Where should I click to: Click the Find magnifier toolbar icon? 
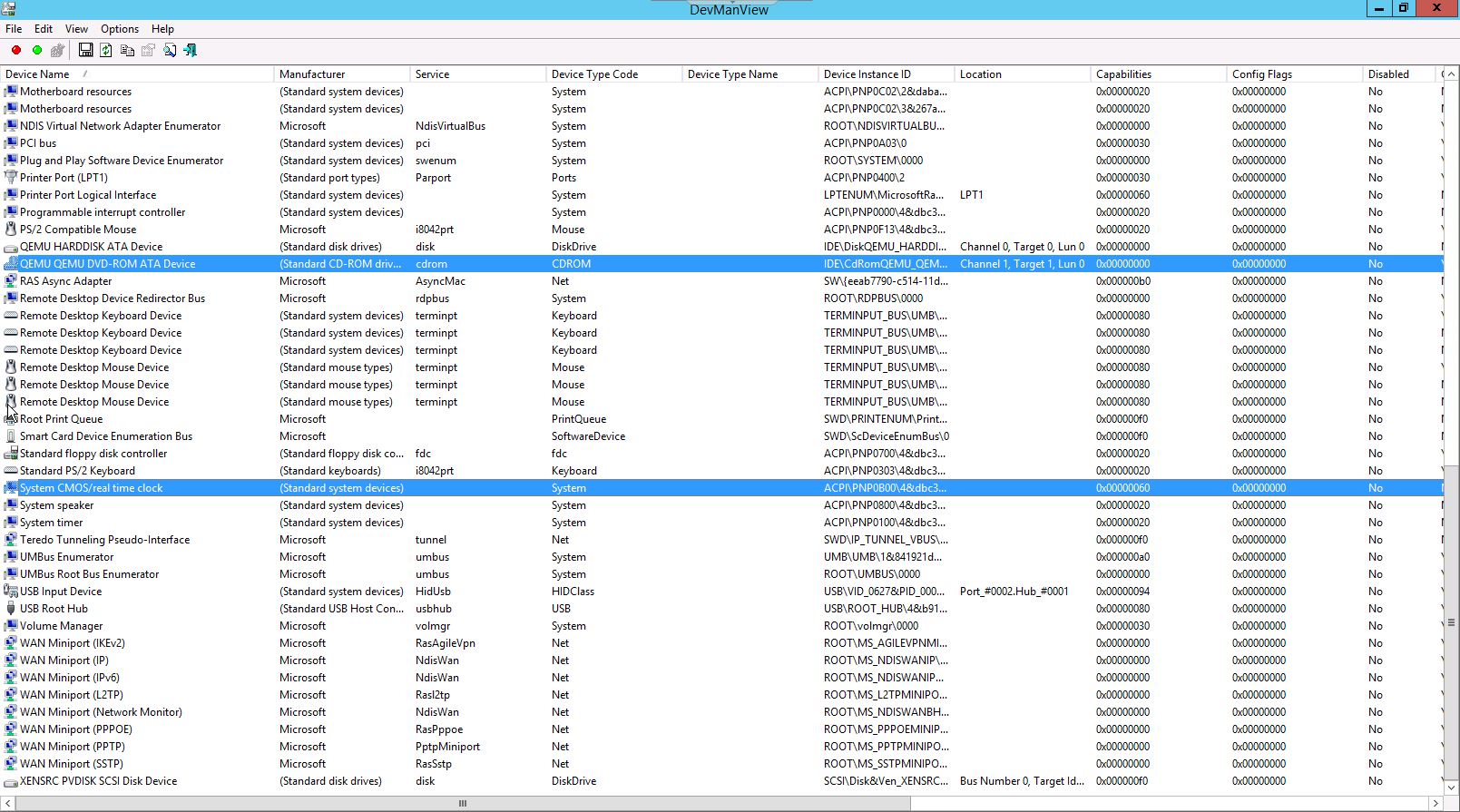[170, 51]
